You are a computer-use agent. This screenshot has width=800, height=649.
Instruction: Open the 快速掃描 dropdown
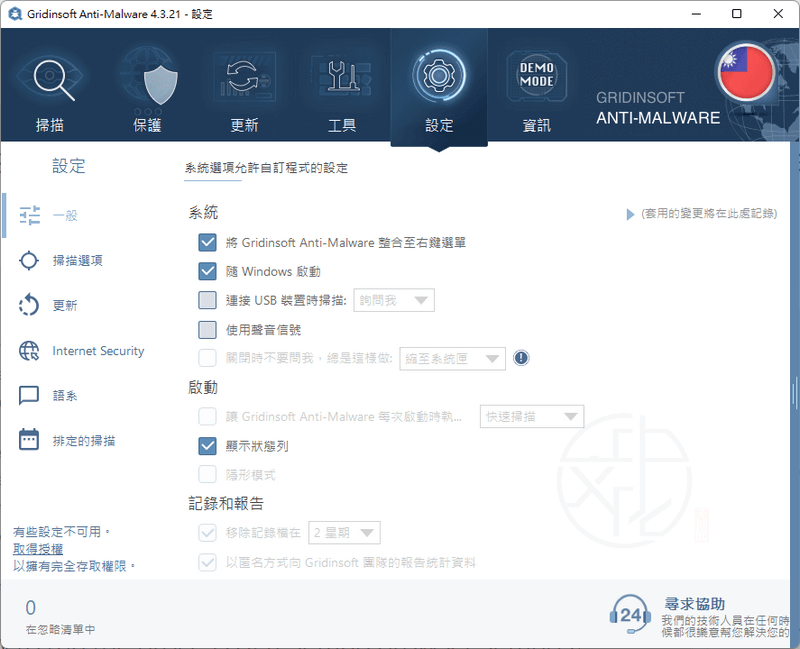532,417
